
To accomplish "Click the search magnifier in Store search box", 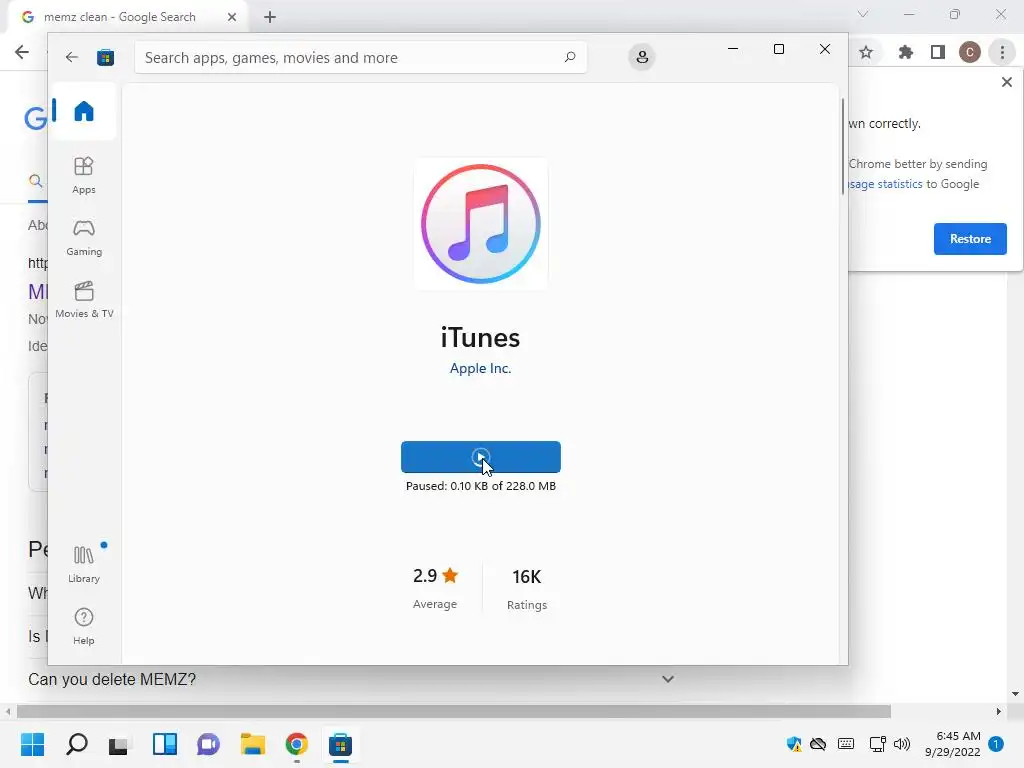I will 569,57.
